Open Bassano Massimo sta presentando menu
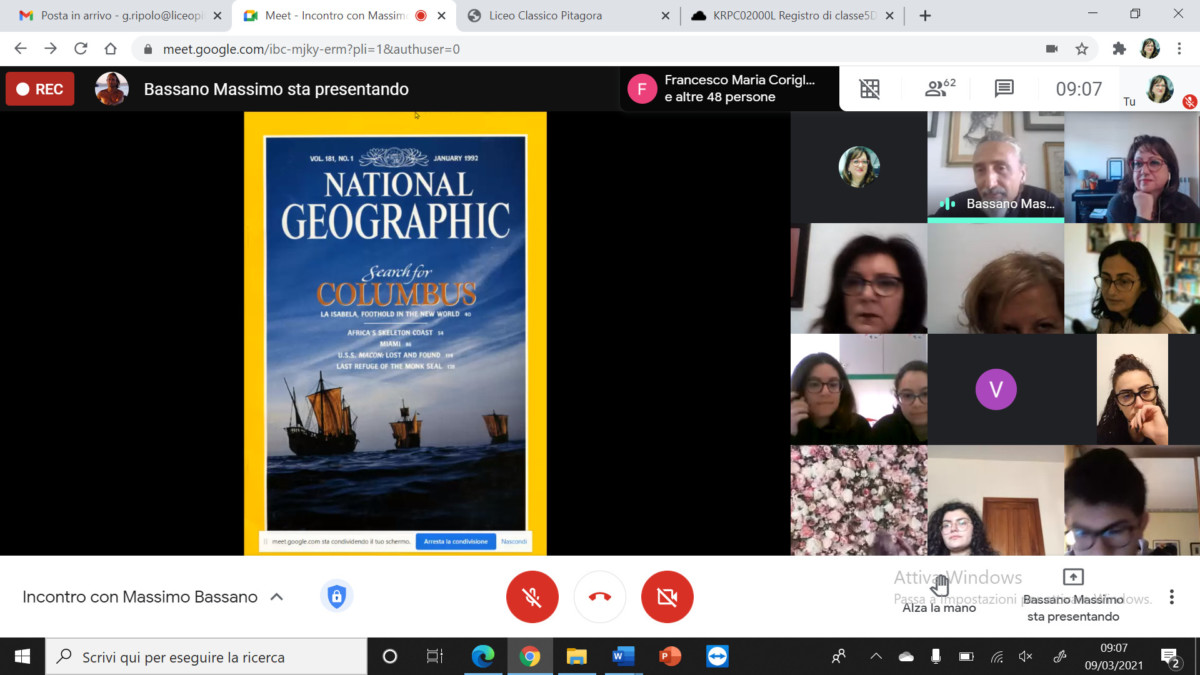Image resolution: width=1200 pixels, height=675 pixels. click(1073, 595)
